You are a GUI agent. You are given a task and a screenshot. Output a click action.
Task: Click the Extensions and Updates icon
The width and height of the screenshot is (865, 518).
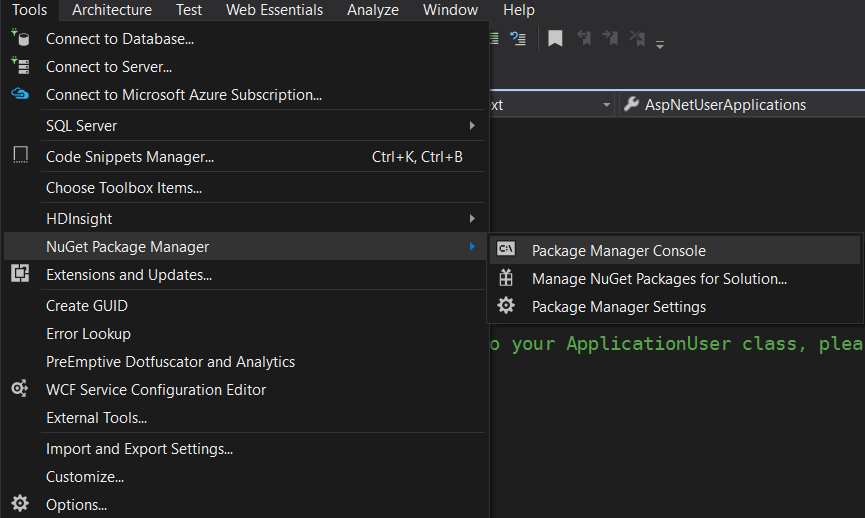(x=20, y=274)
